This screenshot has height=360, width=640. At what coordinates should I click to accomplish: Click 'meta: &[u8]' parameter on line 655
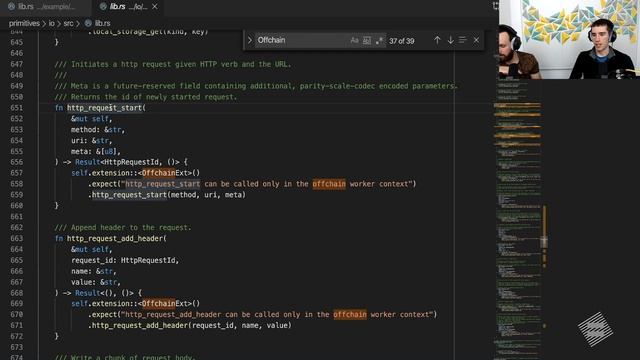coord(96,151)
